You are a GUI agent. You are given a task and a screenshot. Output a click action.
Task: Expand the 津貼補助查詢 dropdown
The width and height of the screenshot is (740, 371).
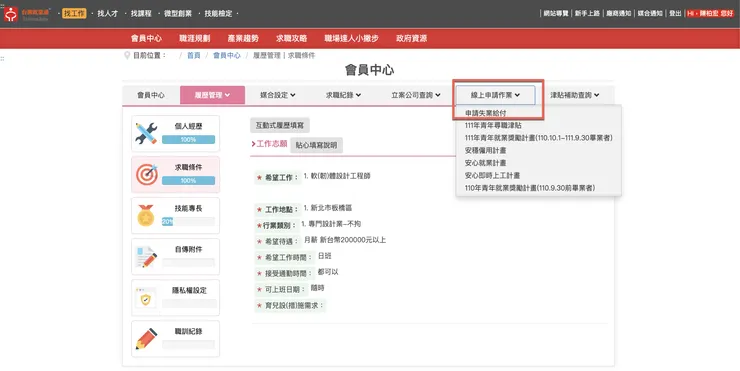tap(574, 95)
